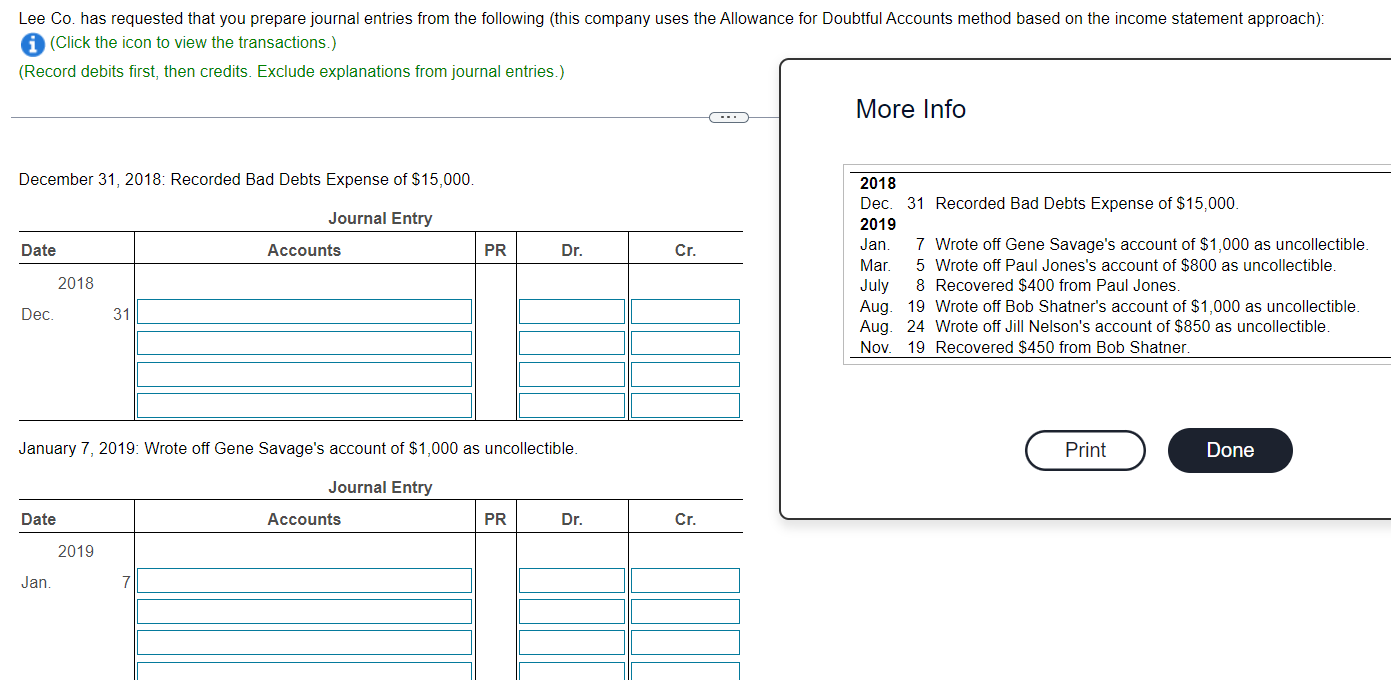Click 'Accounts' column header in second table
Image resolution: width=1391 pixels, height=681 pixels.
[304, 520]
